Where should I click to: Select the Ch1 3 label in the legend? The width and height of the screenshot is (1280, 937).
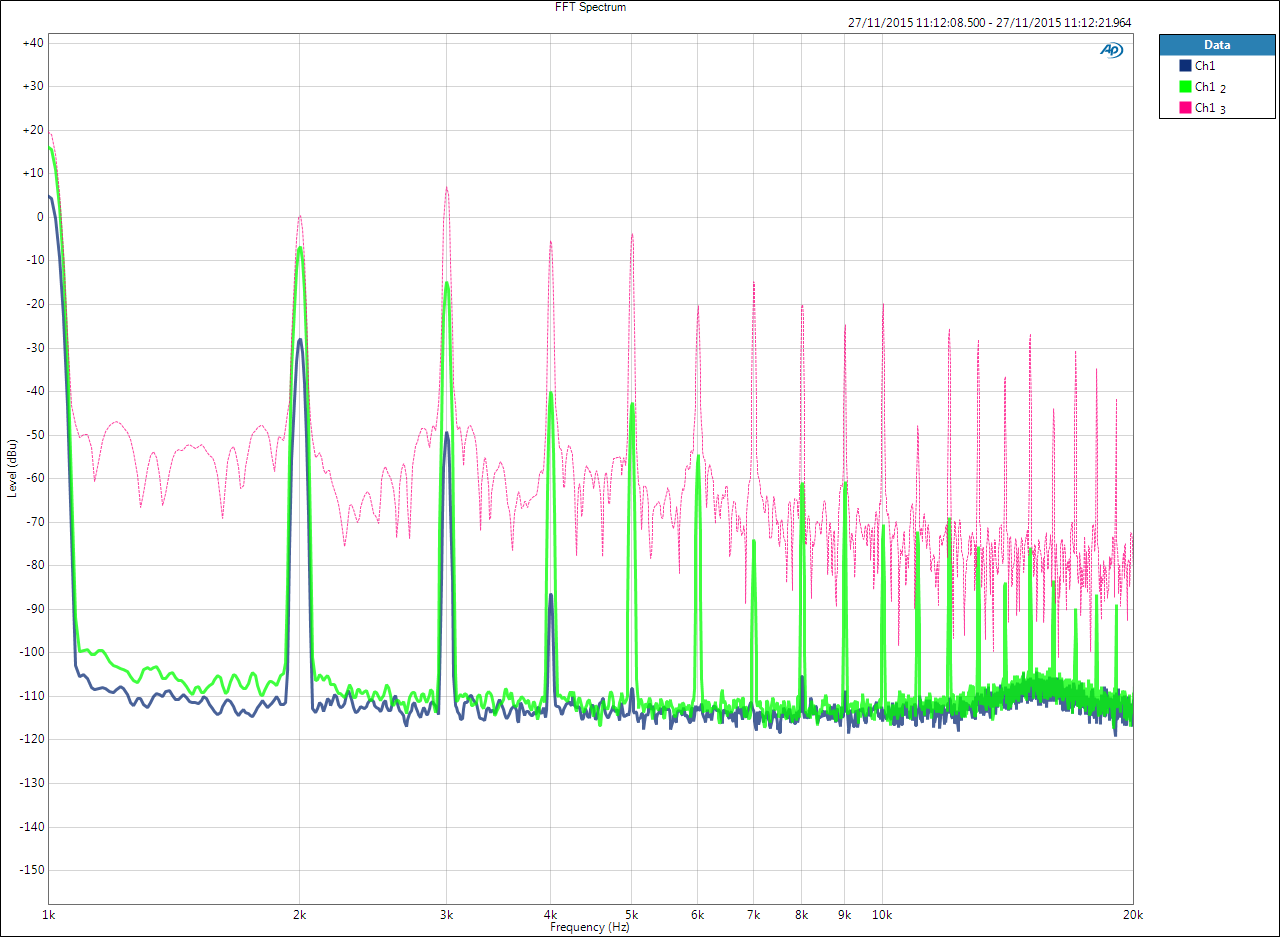coord(1210,108)
